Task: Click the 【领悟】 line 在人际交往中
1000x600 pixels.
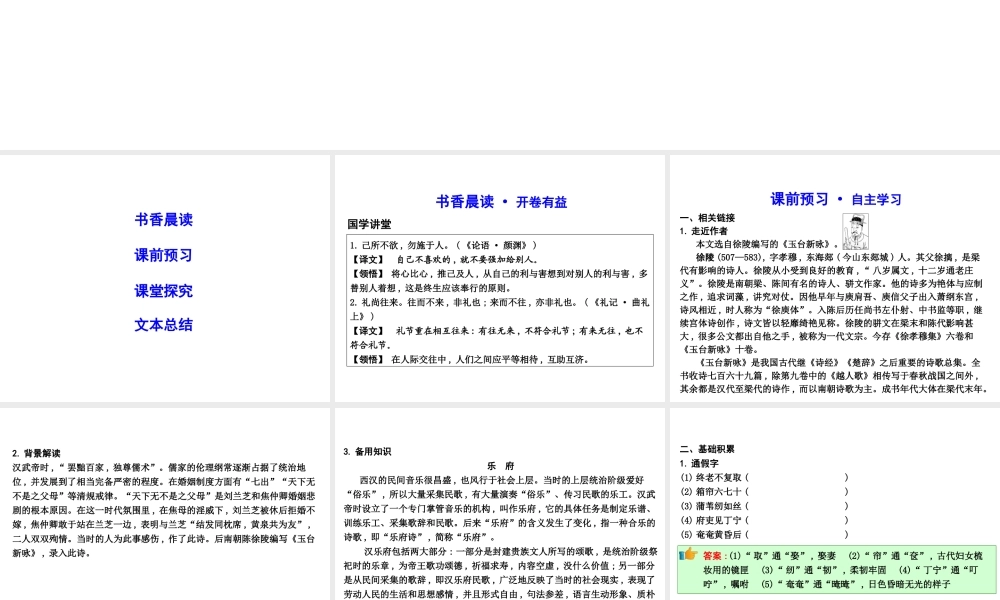Action: pyautogui.click(x=469, y=360)
